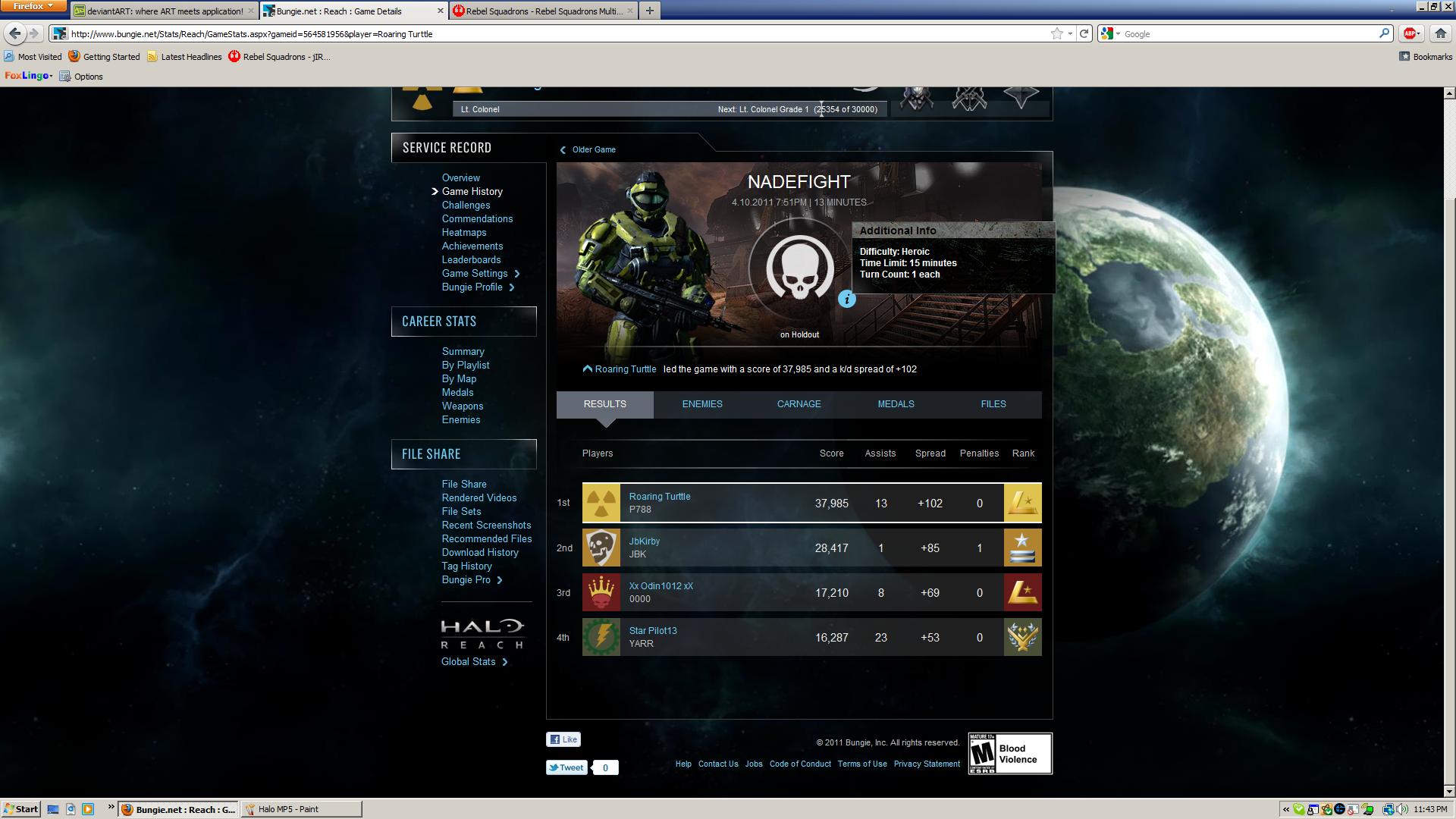Screen dimensions: 1456x819
Task: Go to Older Game link
Action: click(x=593, y=149)
